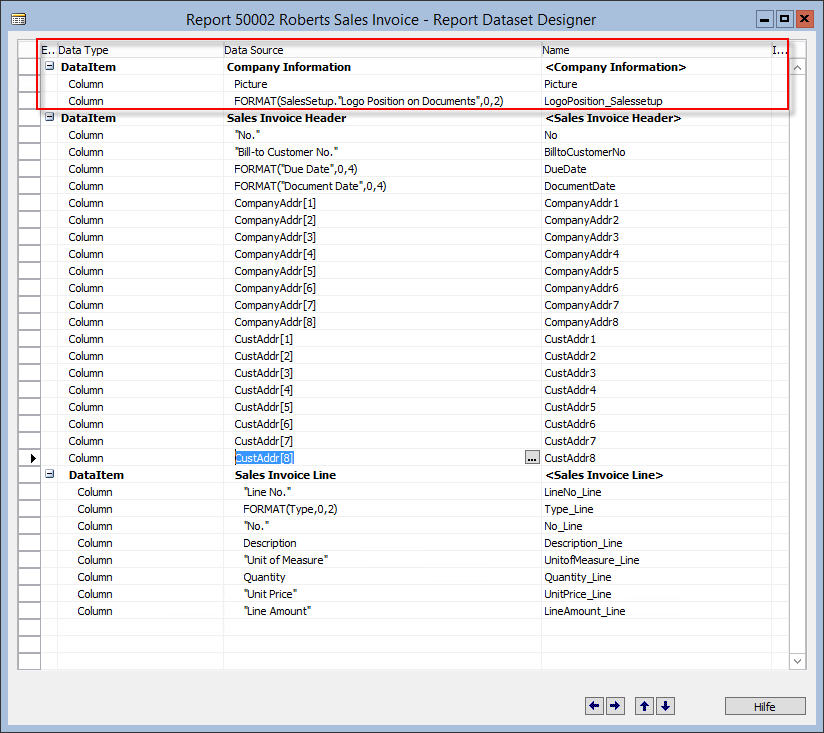This screenshot has width=824, height=733.
Task: Click the move down arrow button
Action: 665,706
